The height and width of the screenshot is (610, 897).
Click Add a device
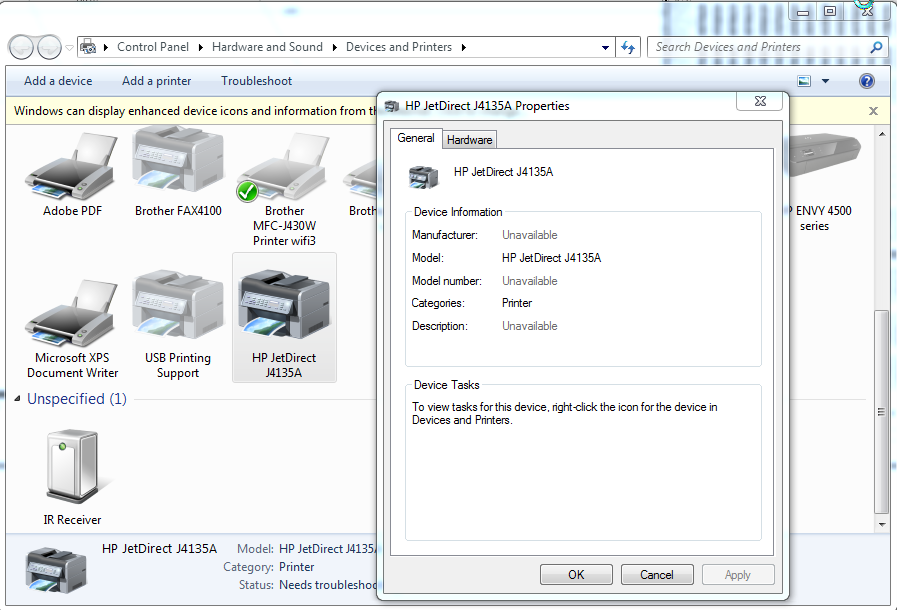(58, 81)
